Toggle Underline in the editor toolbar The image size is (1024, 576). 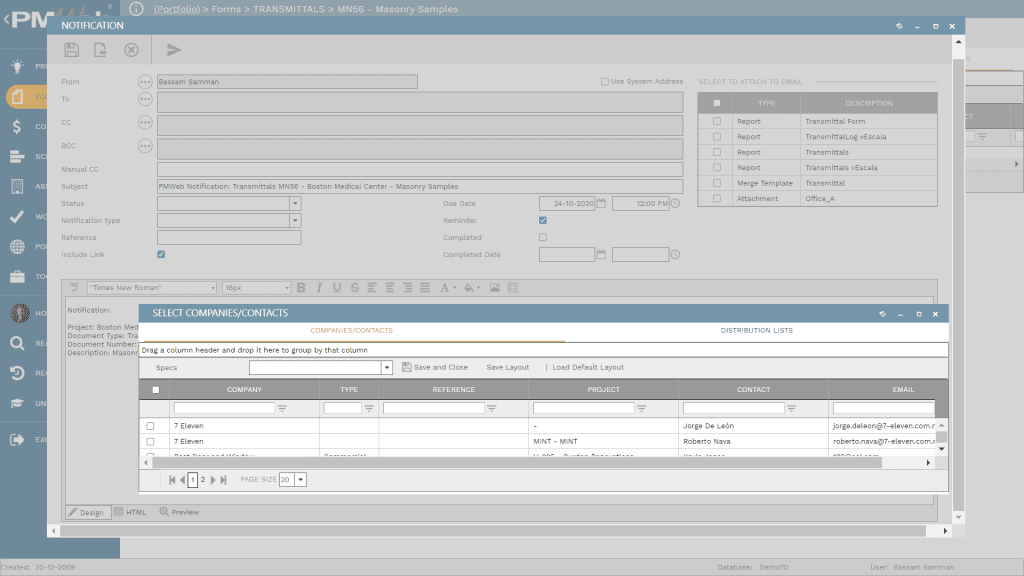coord(337,287)
